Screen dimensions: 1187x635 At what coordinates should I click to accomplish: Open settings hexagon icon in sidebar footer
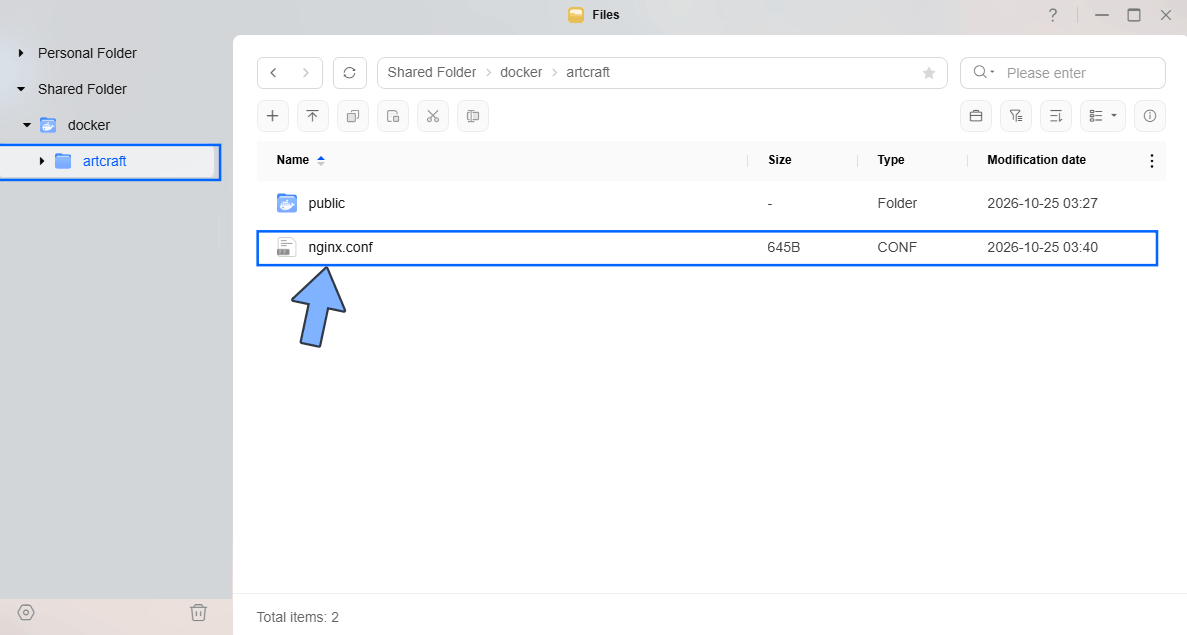(x=26, y=612)
